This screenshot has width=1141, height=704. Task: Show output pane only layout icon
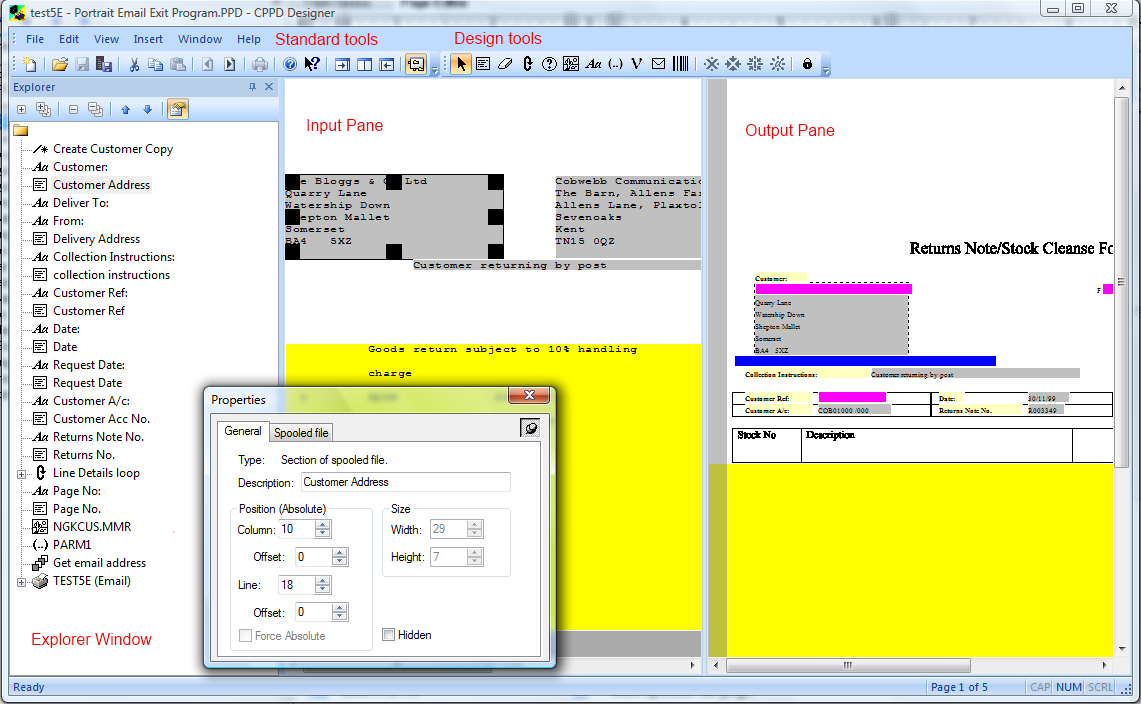pyautogui.click(x=387, y=64)
